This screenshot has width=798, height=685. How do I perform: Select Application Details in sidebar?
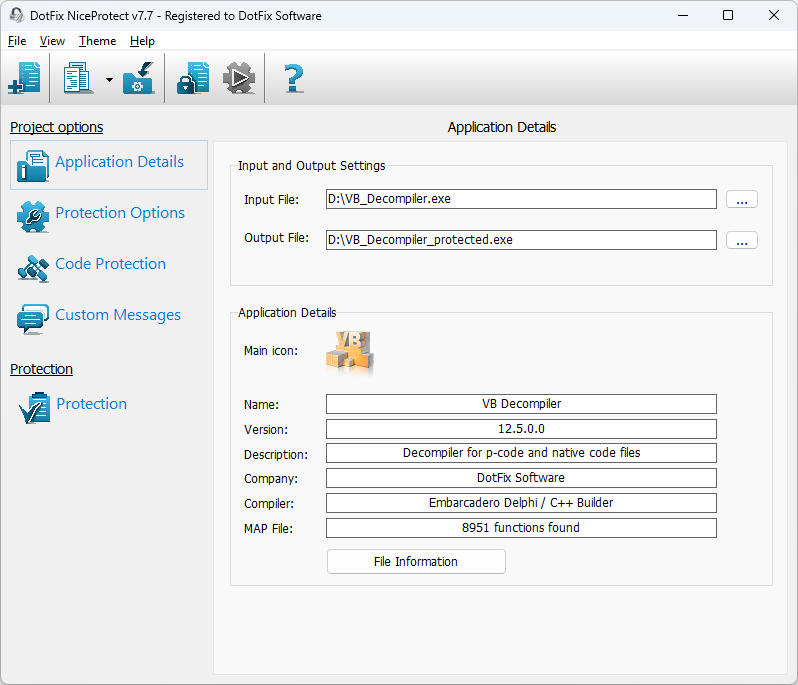tap(109, 165)
